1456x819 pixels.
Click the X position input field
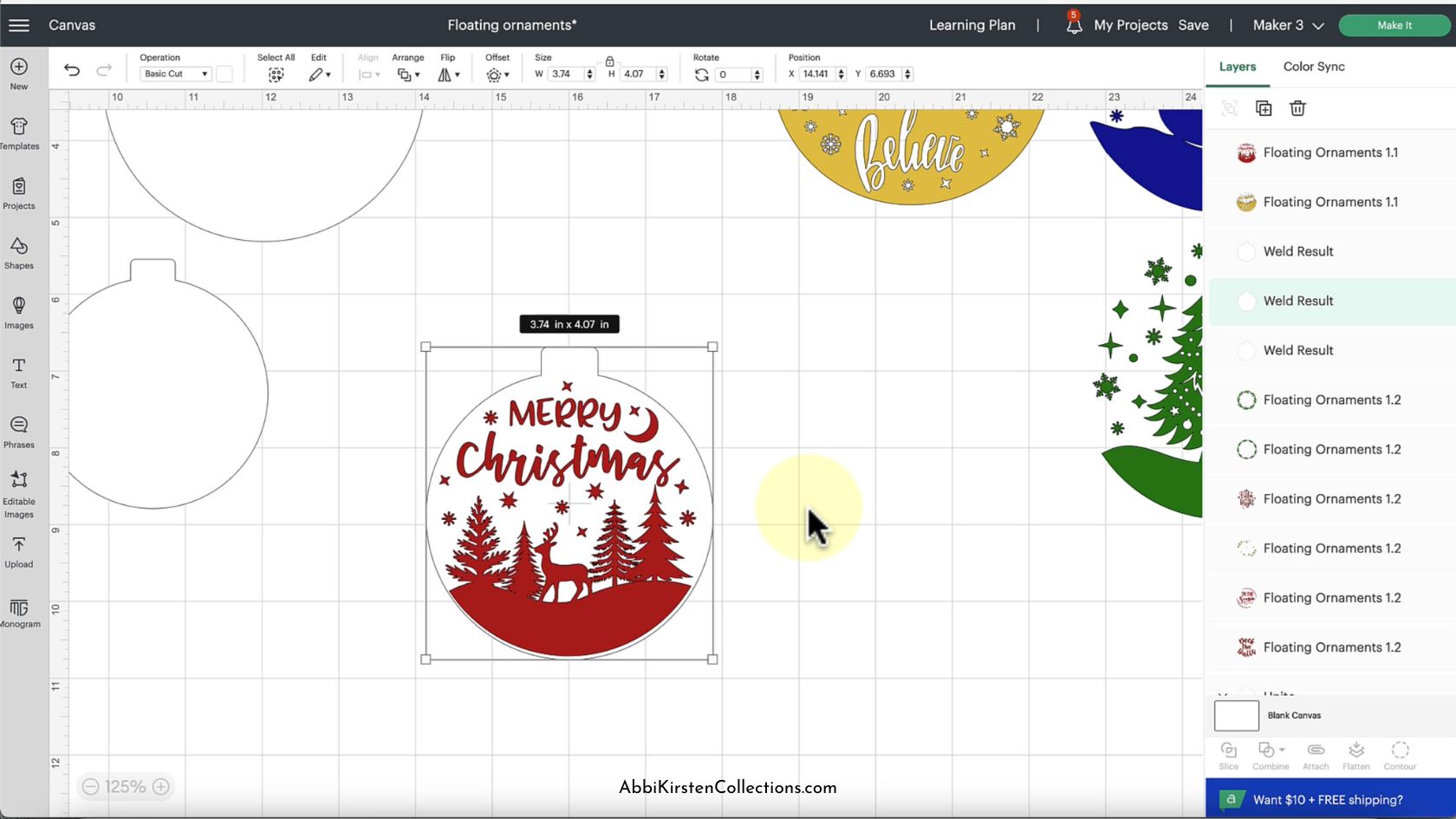click(816, 75)
